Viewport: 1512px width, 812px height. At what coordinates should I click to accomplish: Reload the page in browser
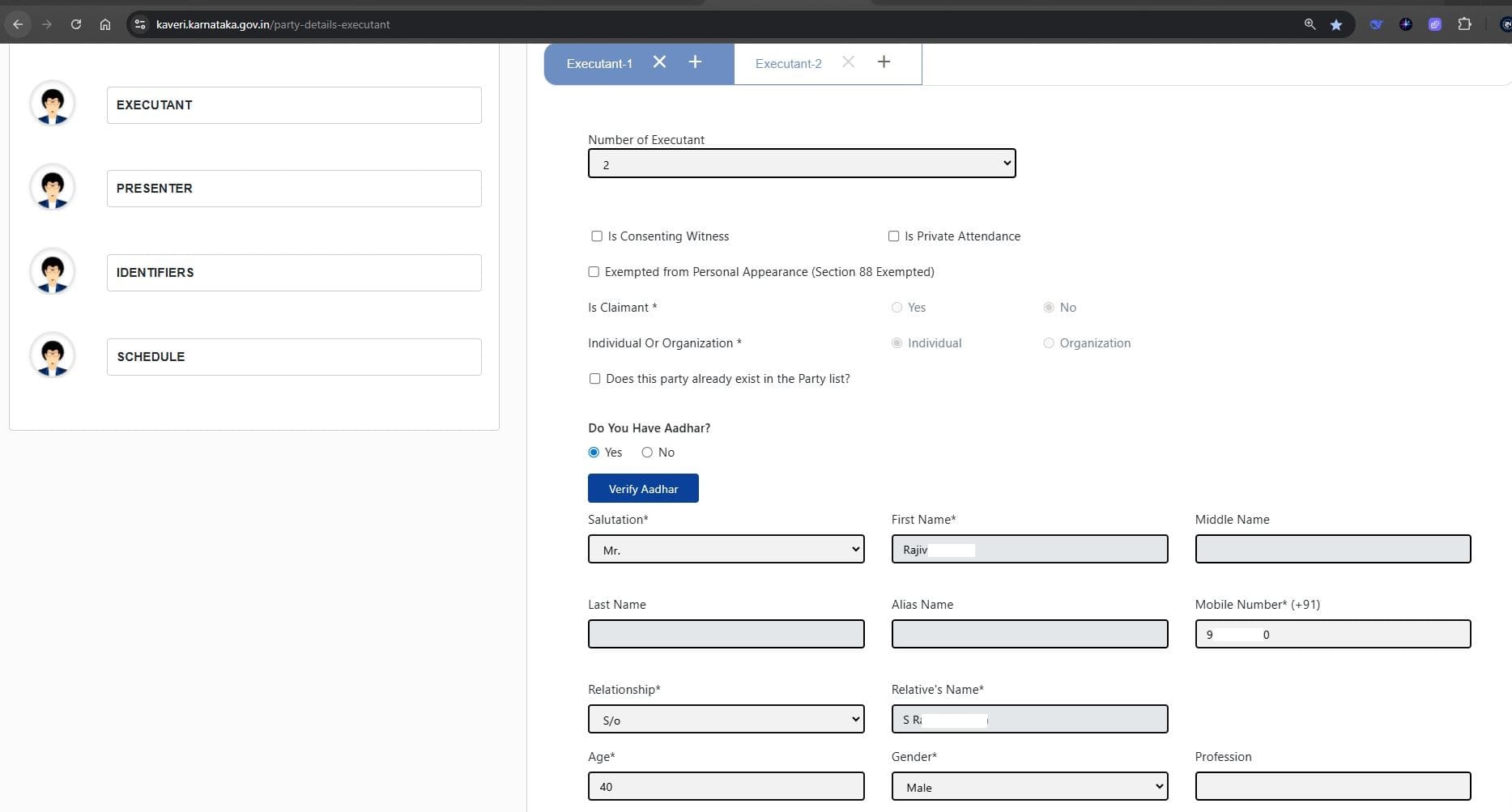tap(76, 24)
